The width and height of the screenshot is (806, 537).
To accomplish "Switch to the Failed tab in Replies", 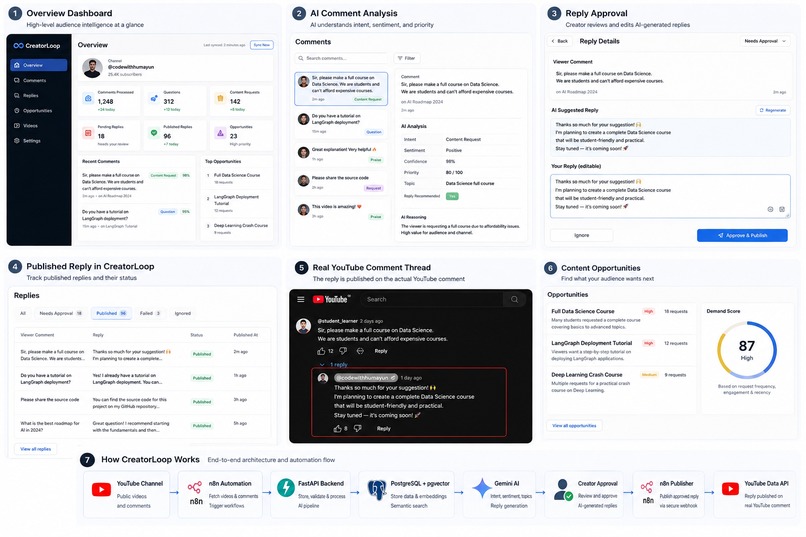I will coord(150,313).
